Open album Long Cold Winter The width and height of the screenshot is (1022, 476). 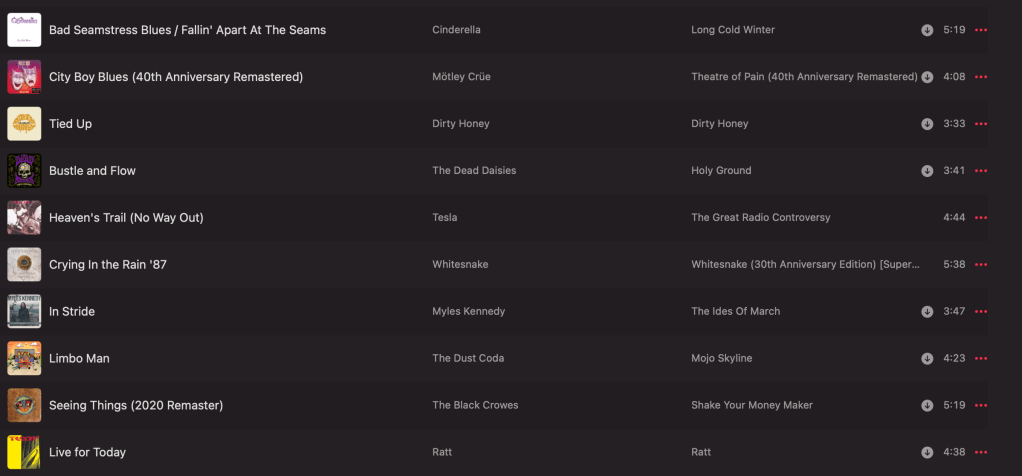pos(732,30)
